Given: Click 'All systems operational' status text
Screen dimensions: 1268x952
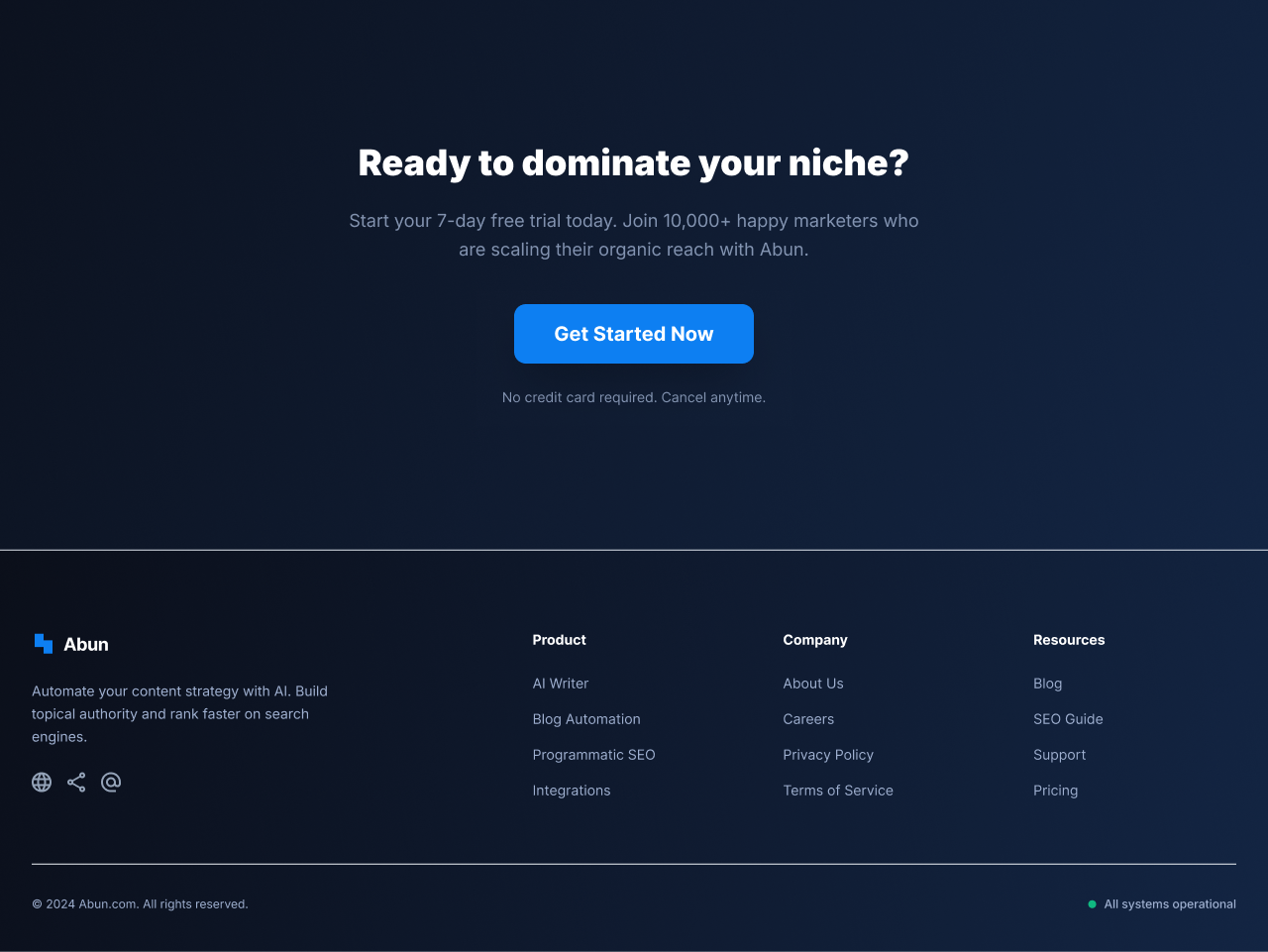Looking at the screenshot, I should click(x=1170, y=904).
